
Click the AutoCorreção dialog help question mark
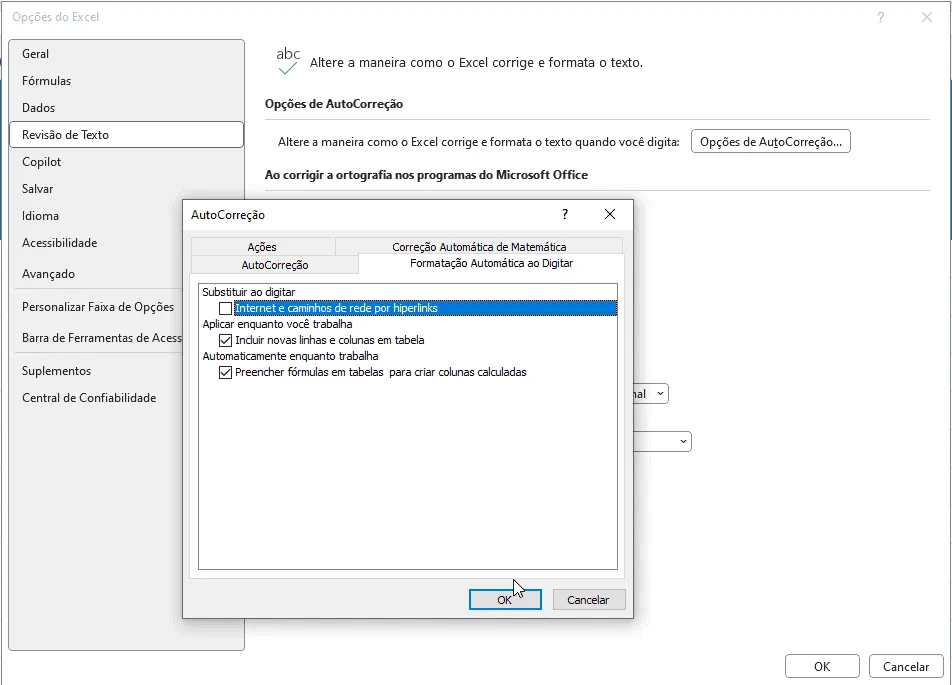565,214
